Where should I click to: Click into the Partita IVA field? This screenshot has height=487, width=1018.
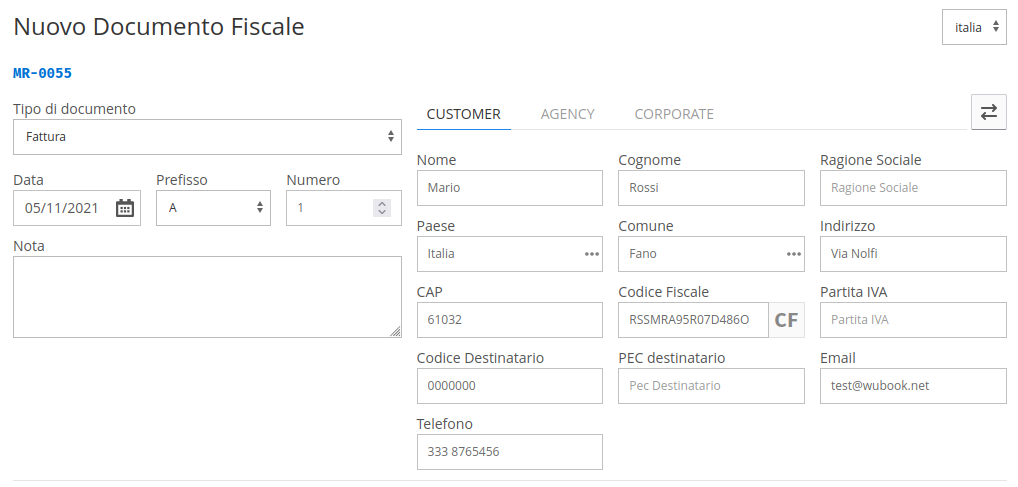pyautogui.click(x=913, y=320)
